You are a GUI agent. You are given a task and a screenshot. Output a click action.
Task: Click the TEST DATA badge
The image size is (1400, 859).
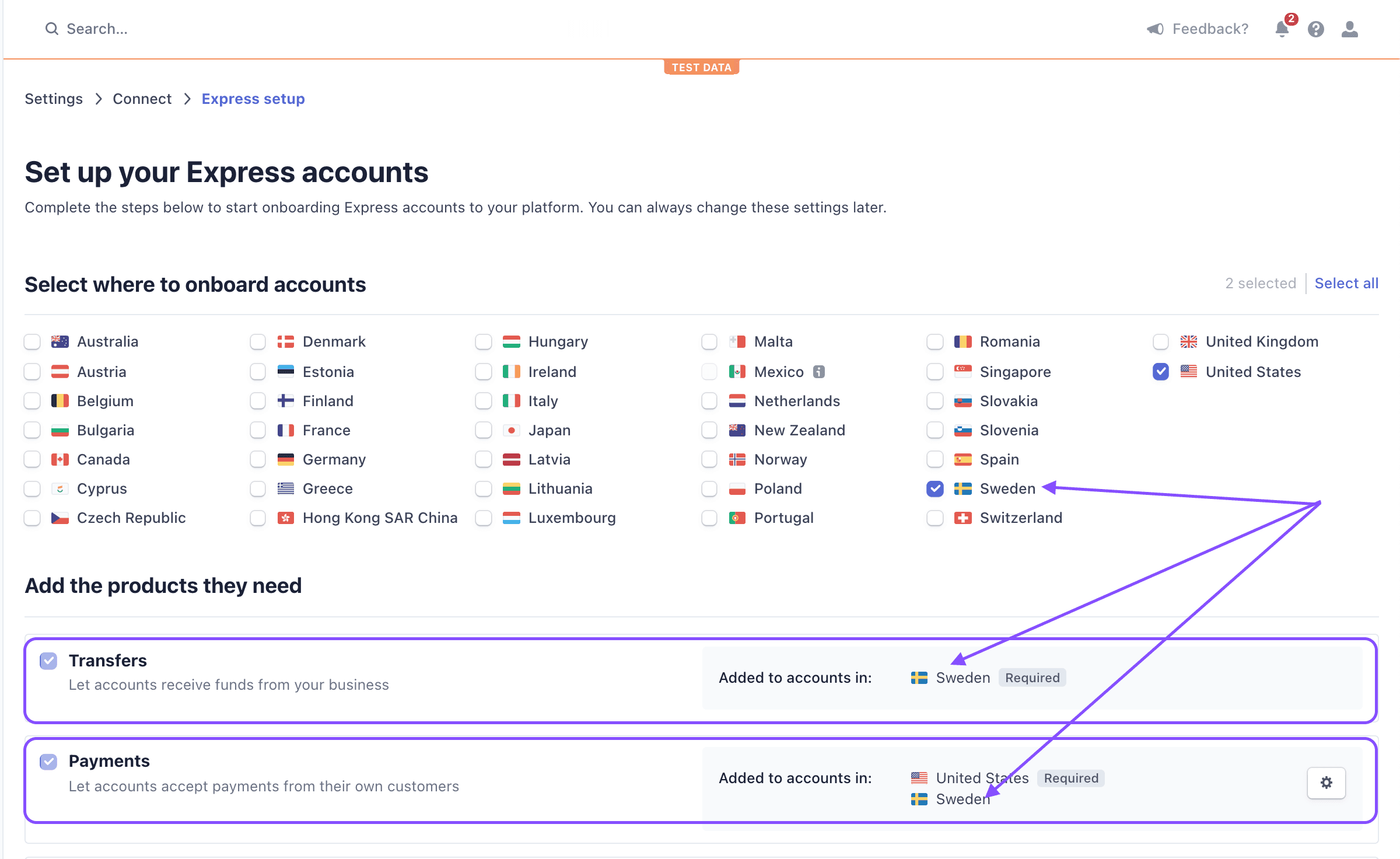pyautogui.click(x=701, y=67)
